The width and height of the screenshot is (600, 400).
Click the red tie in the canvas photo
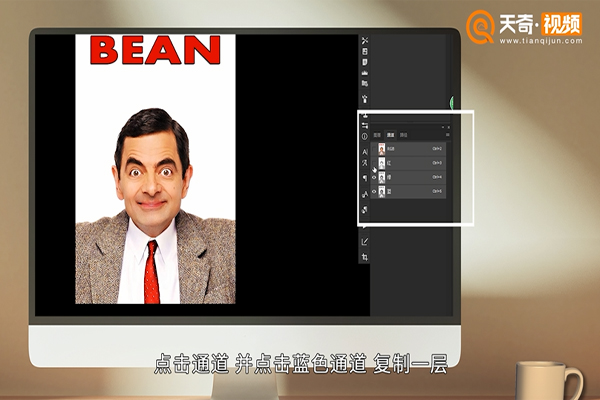[x=152, y=272]
